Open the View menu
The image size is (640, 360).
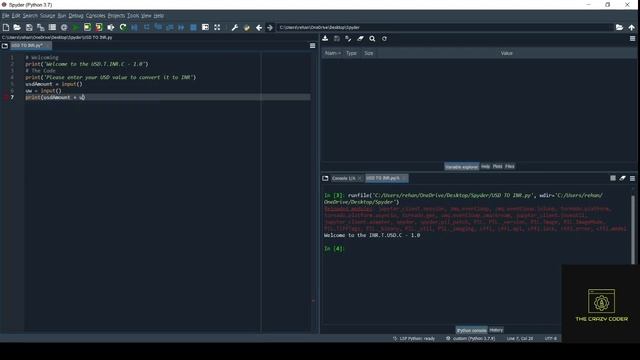pos(146,16)
